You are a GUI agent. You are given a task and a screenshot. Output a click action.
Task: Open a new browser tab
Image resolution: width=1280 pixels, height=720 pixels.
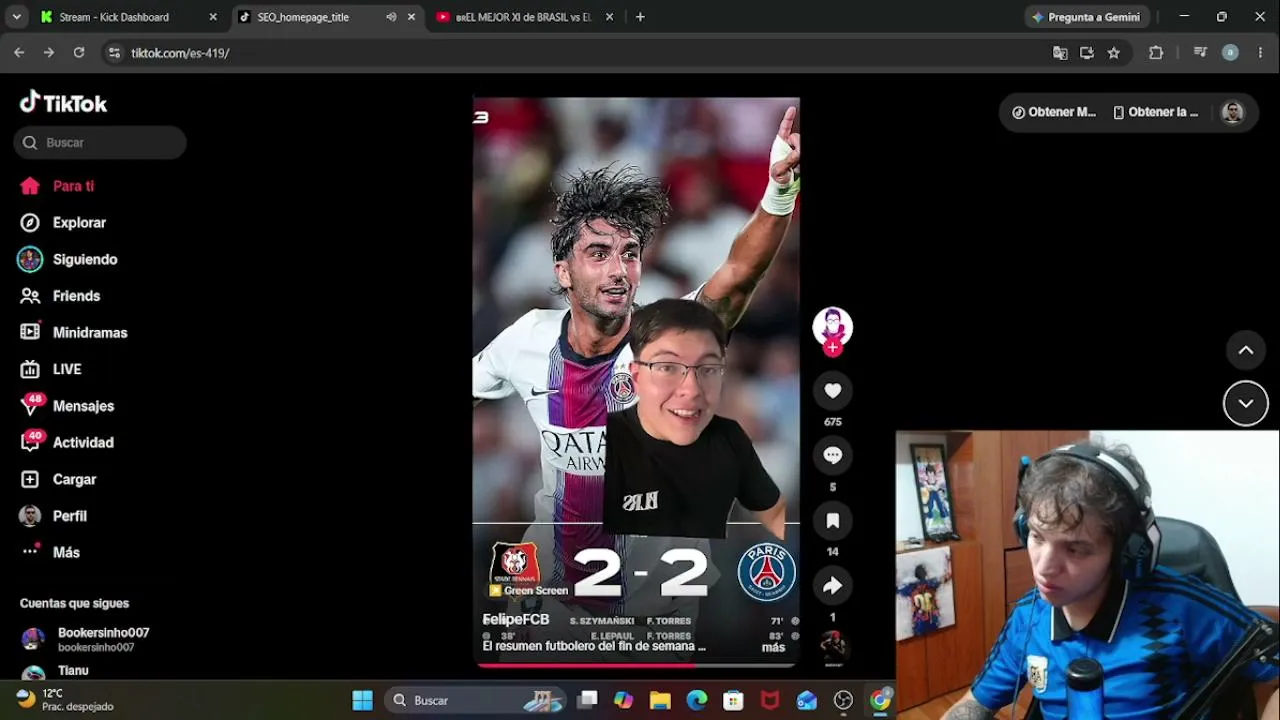click(x=640, y=17)
